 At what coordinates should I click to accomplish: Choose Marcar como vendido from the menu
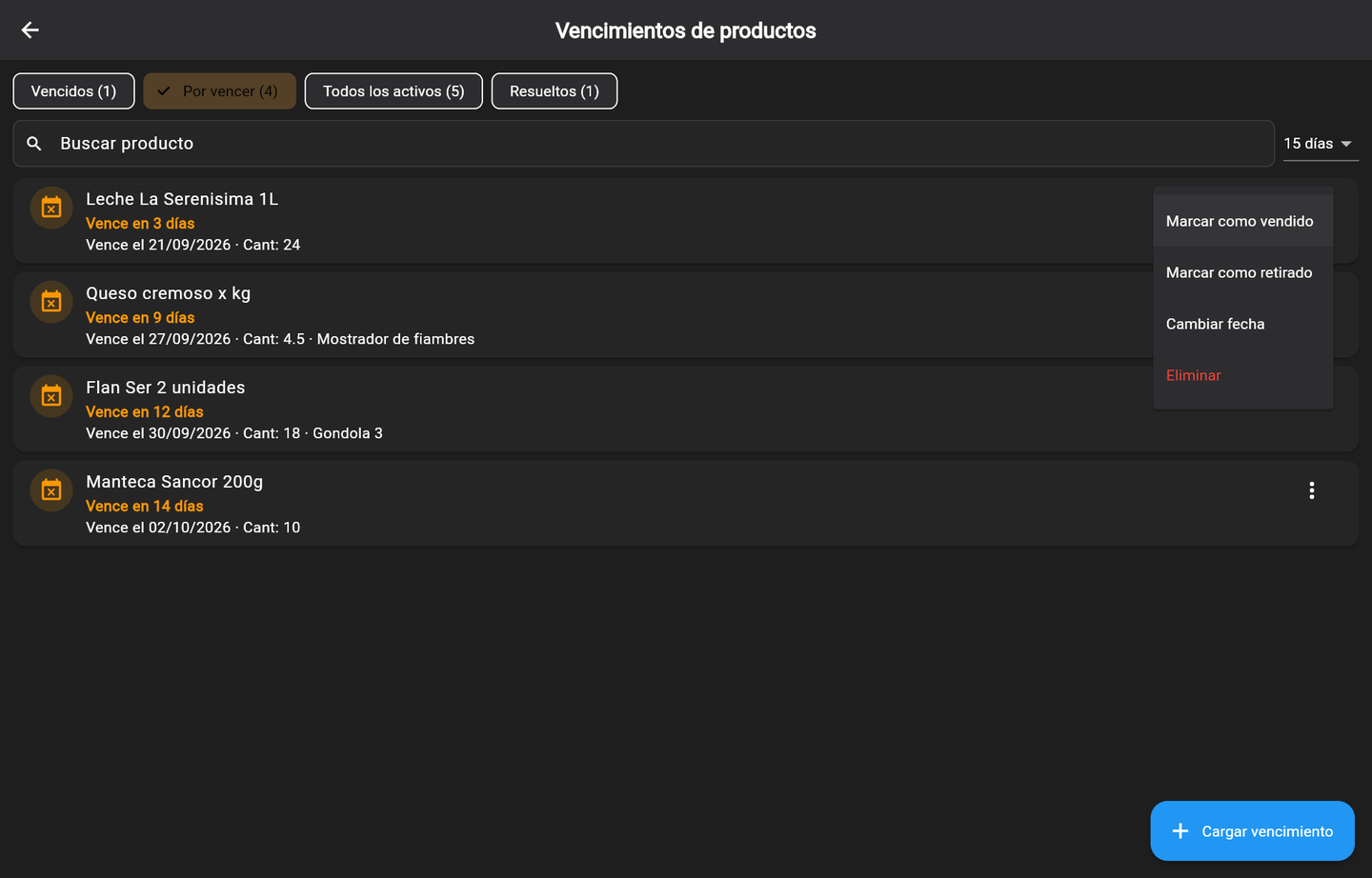(1242, 221)
